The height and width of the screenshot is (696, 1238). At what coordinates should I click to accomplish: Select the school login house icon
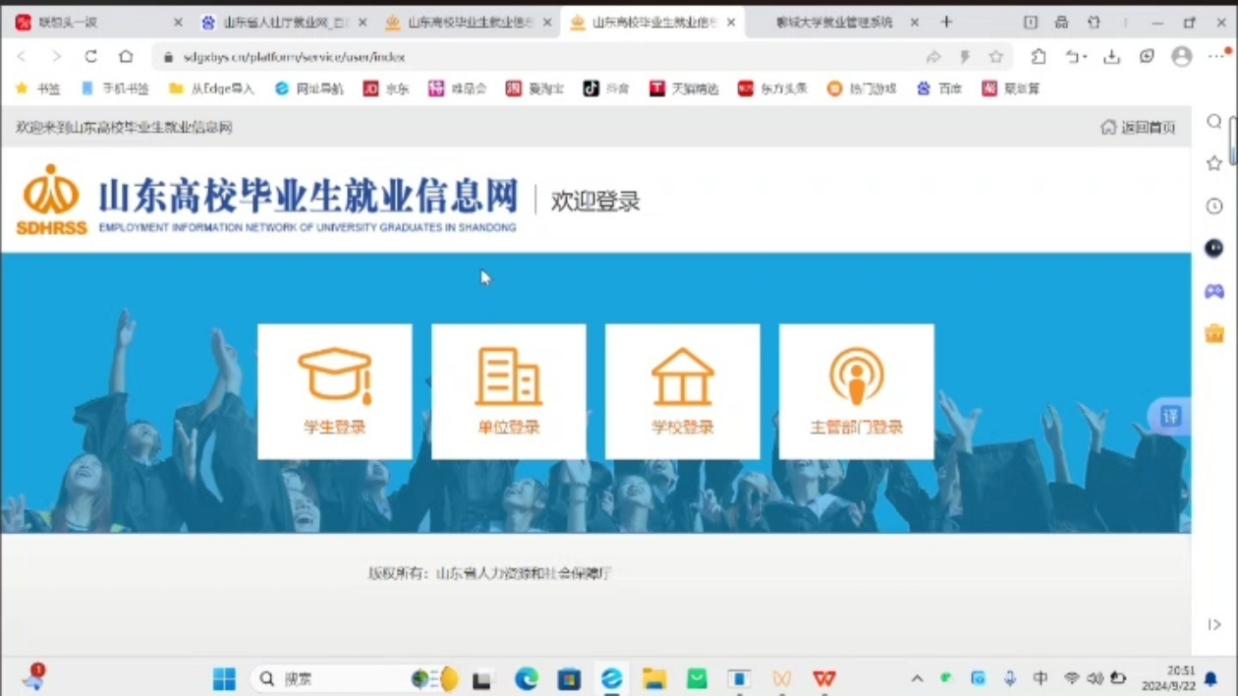coord(682,376)
